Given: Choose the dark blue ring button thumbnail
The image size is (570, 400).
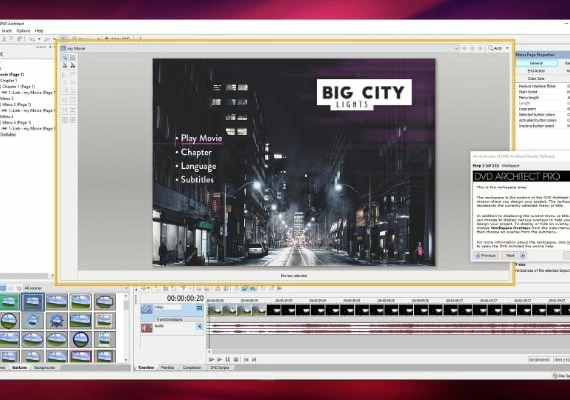Looking at the screenshot, I should point(81,339).
